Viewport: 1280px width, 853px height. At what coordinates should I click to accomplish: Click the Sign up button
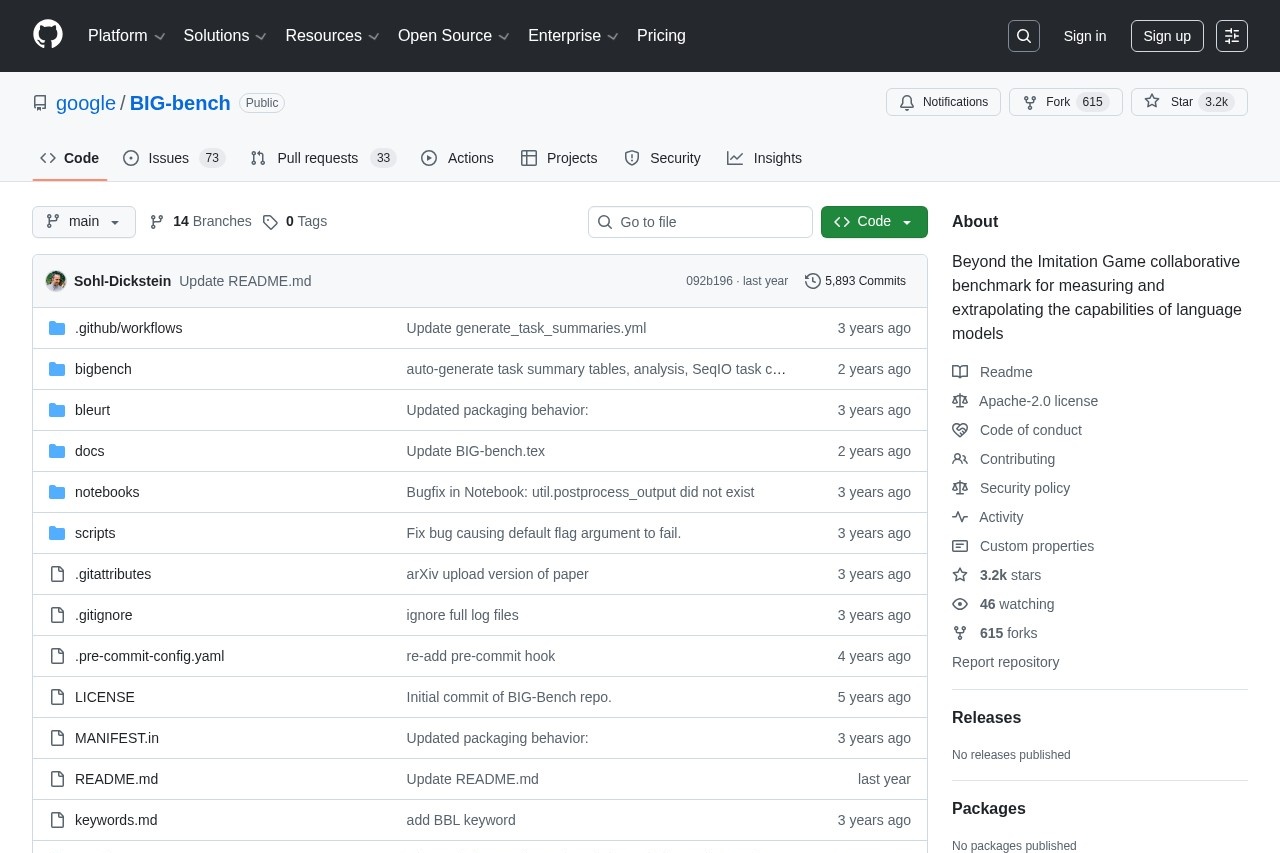pos(1166,36)
